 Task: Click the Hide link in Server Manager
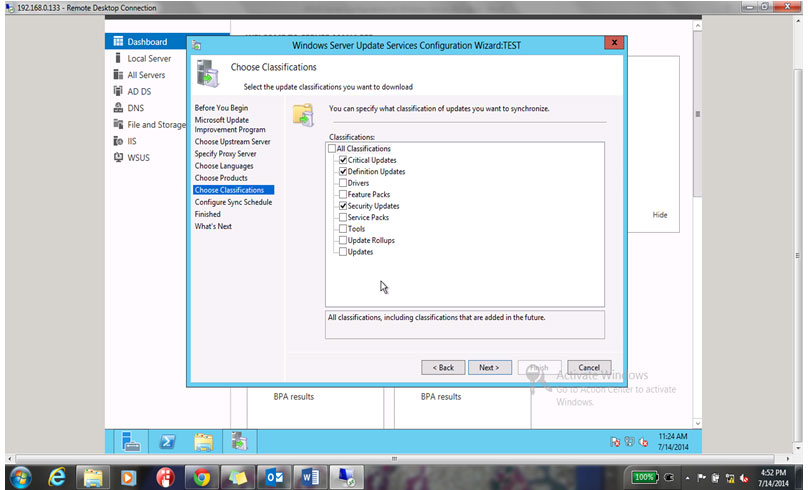point(660,215)
